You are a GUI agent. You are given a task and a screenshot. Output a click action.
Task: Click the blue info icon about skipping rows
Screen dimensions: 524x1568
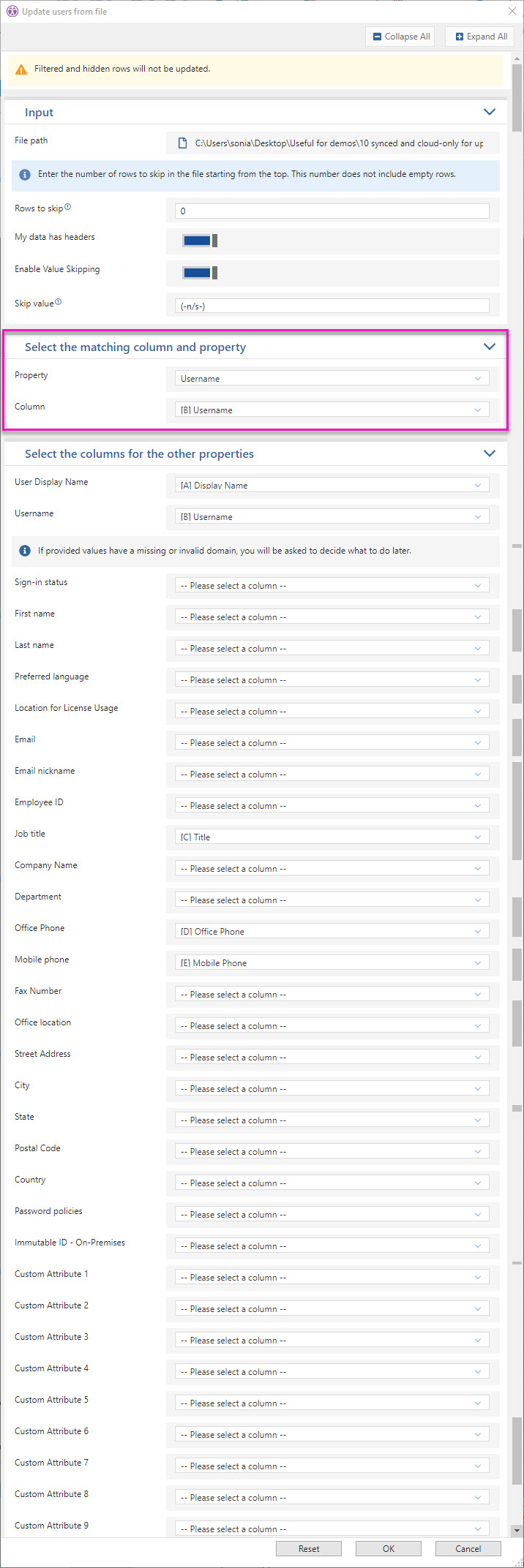(x=24, y=175)
